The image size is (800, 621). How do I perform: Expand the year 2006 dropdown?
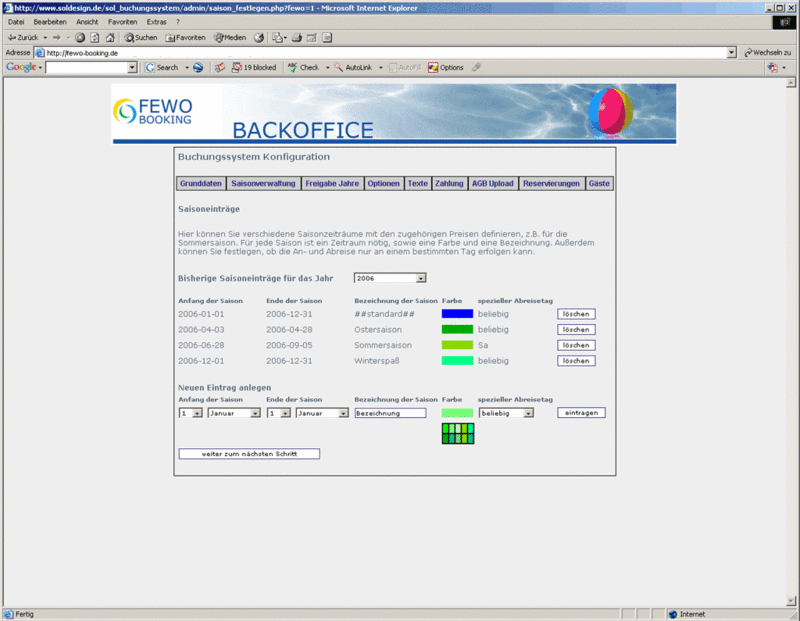click(421, 278)
